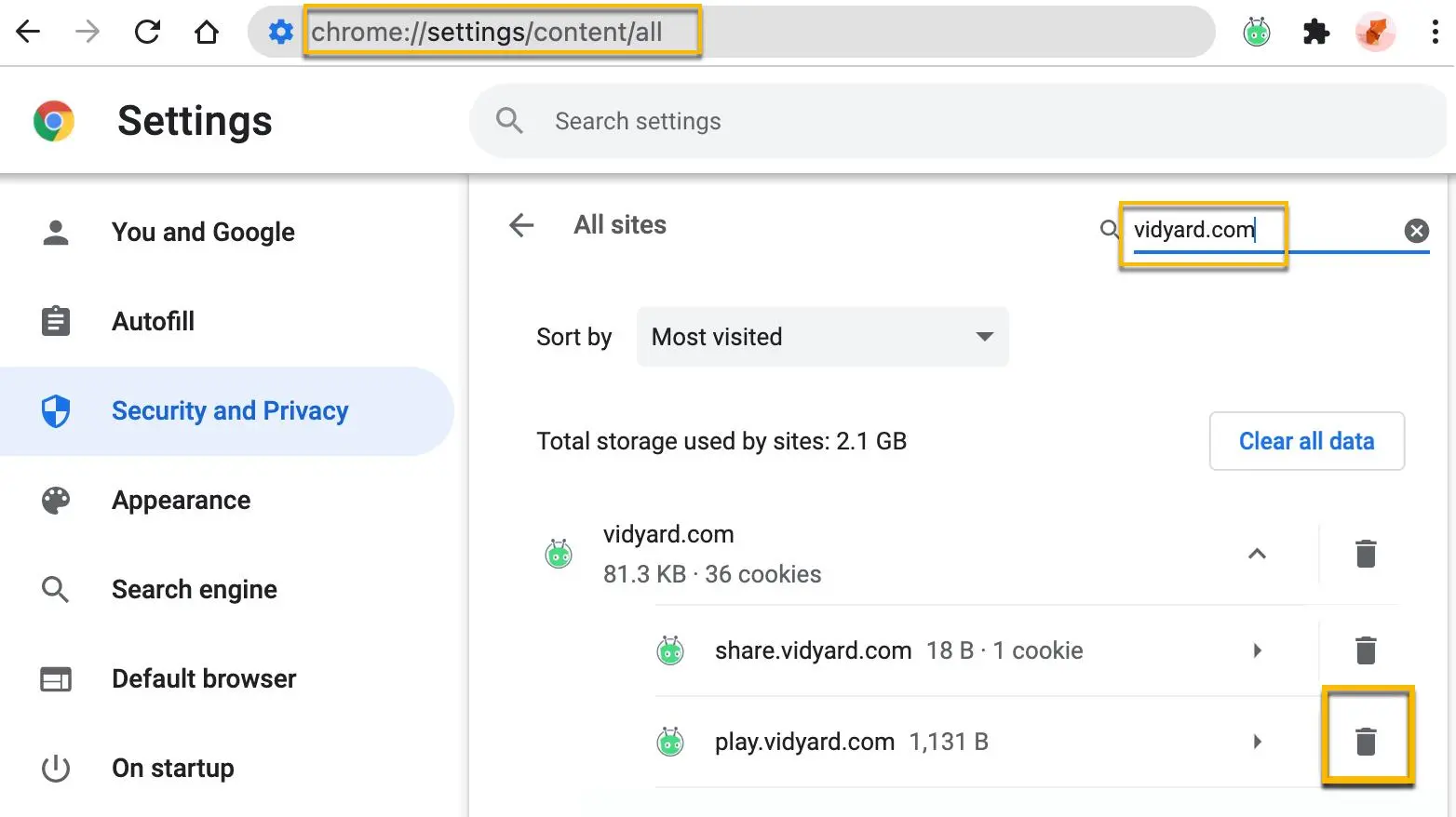Image resolution: width=1456 pixels, height=817 pixels.
Task: Collapse the vidyard.com site group
Action: tap(1257, 554)
